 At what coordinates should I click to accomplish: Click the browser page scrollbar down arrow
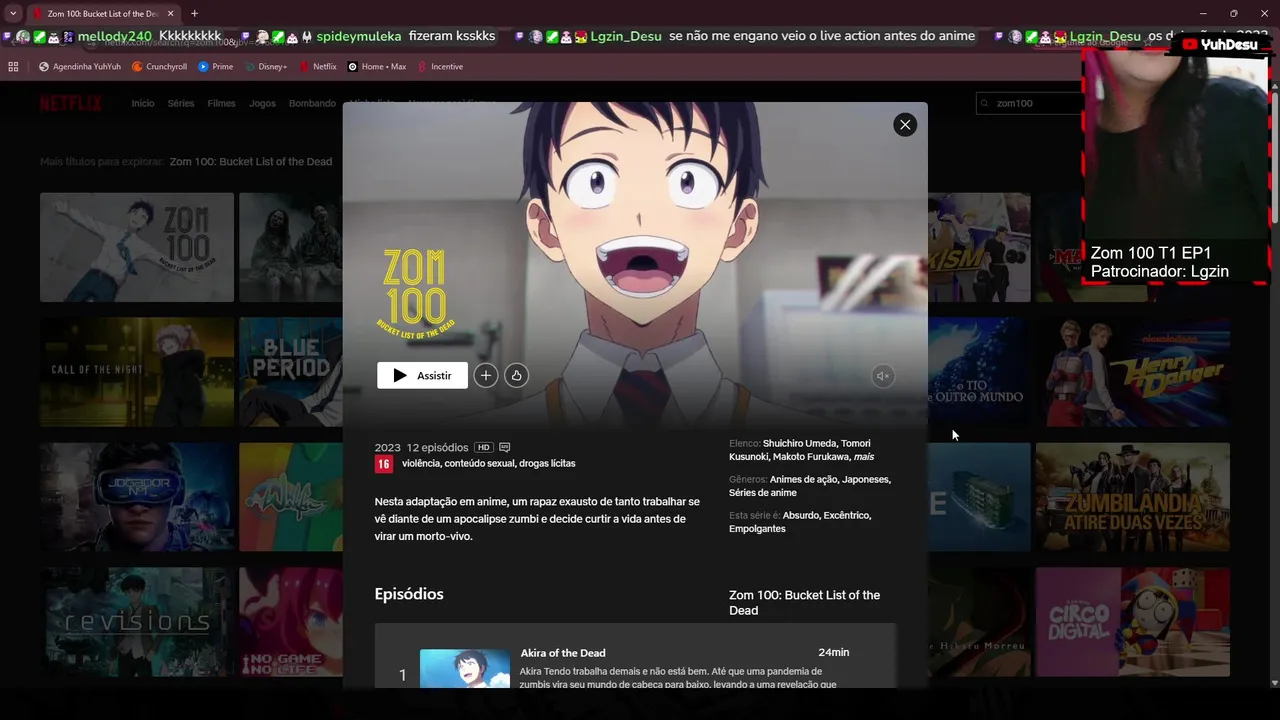pos(1274,683)
